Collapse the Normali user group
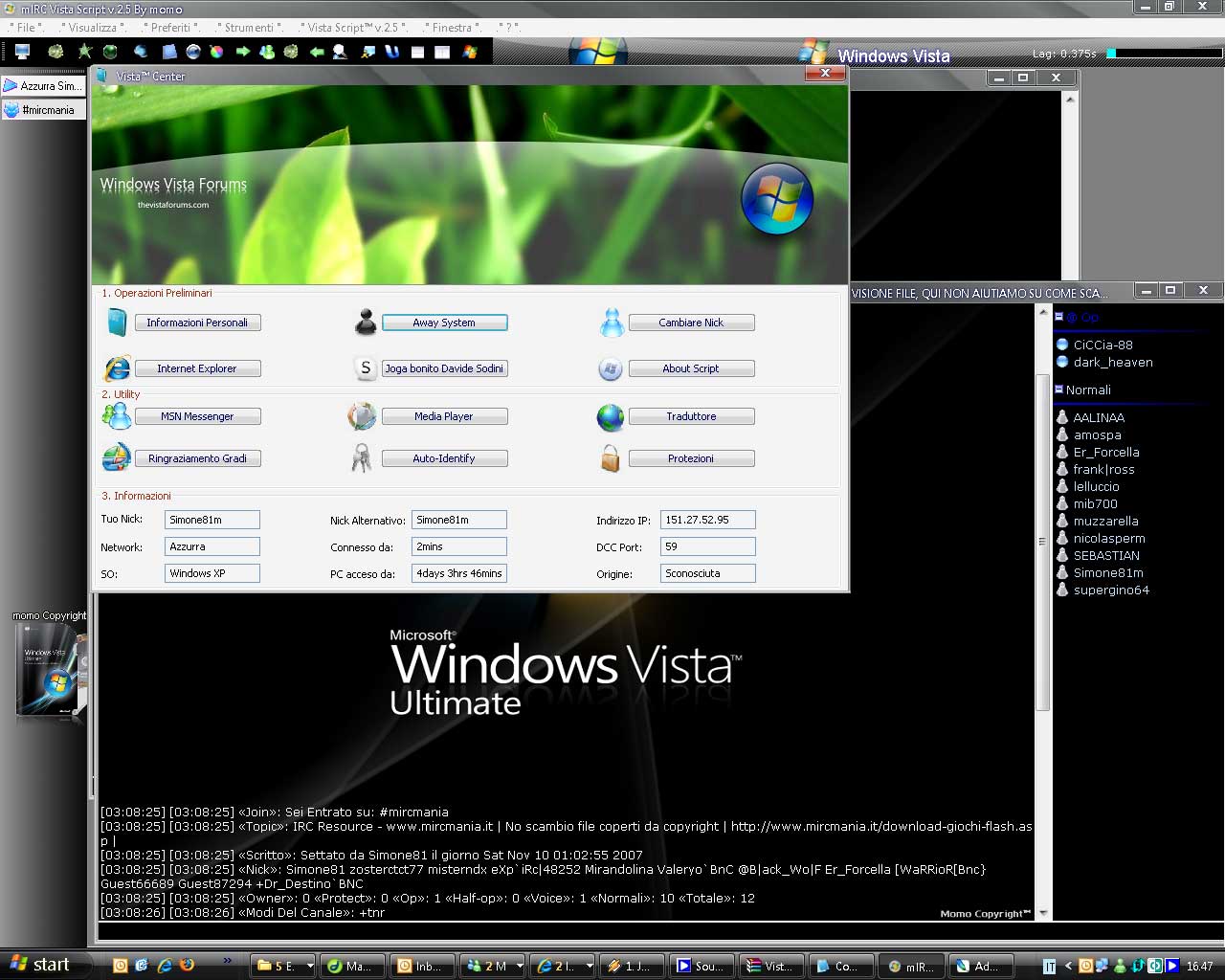Screen dimensions: 1225x980 [x=1058, y=390]
